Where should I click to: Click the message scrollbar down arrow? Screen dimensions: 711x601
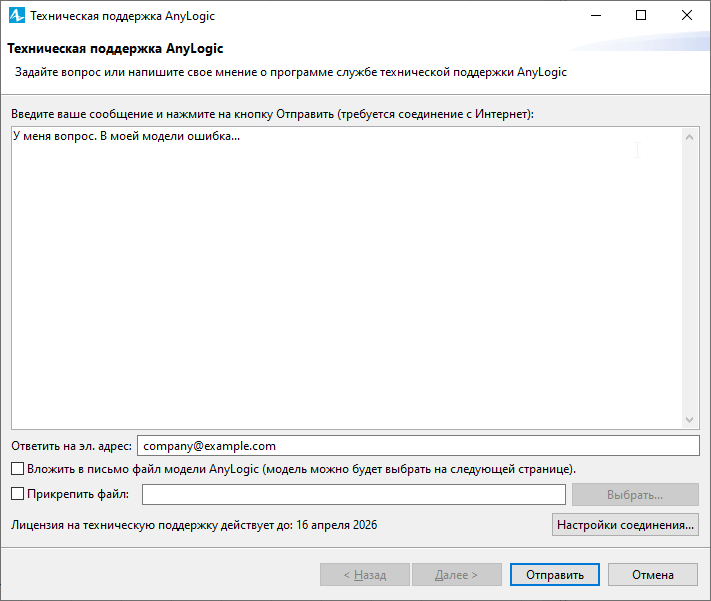point(689,420)
